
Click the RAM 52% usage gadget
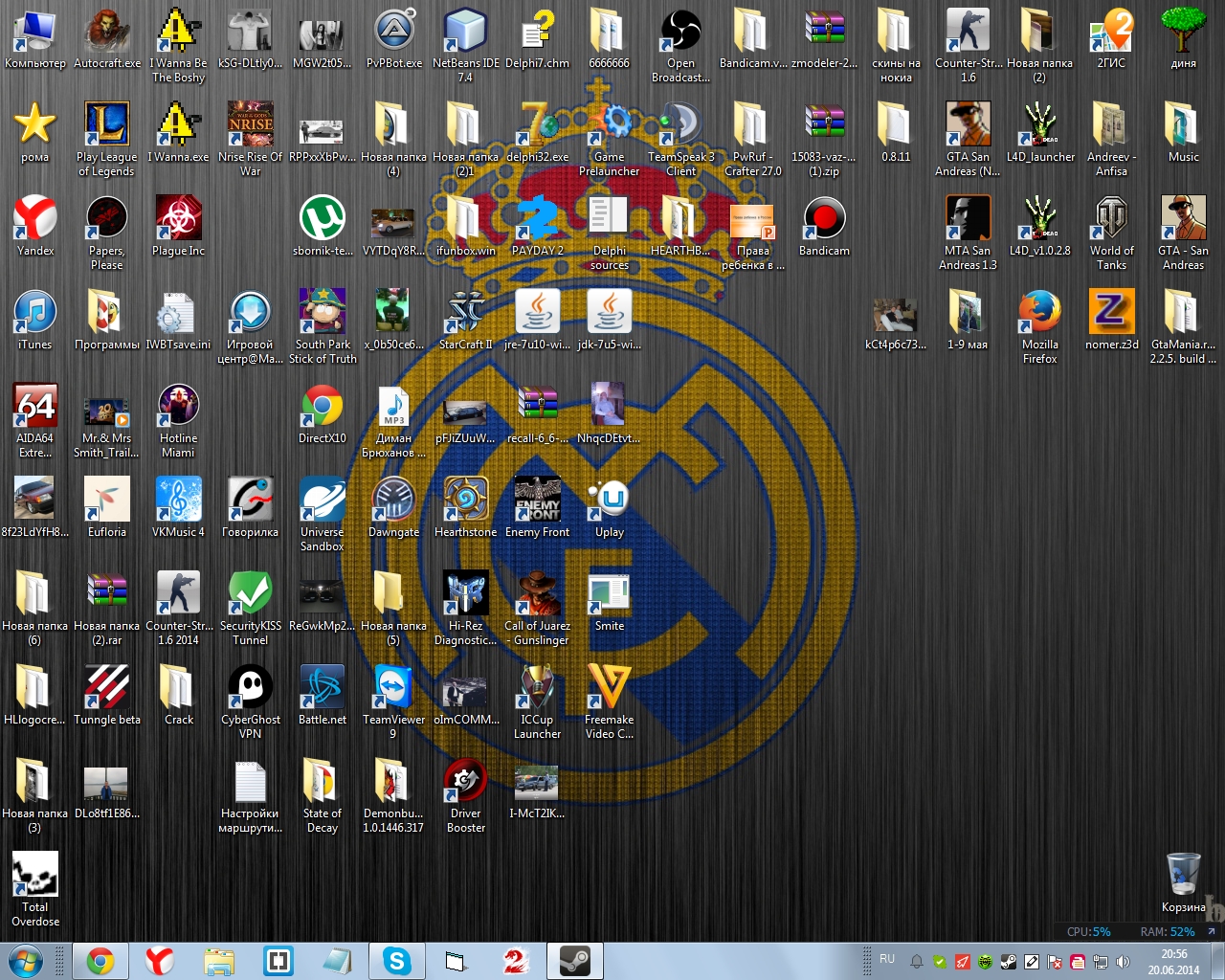(x=1168, y=931)
